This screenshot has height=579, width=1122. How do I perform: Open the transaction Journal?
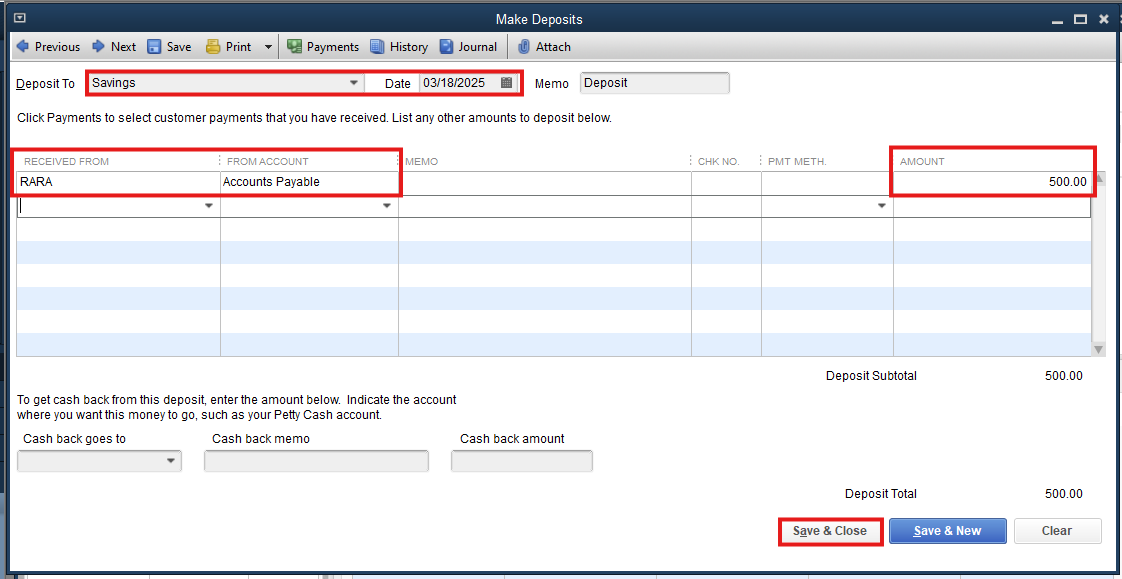468,47
